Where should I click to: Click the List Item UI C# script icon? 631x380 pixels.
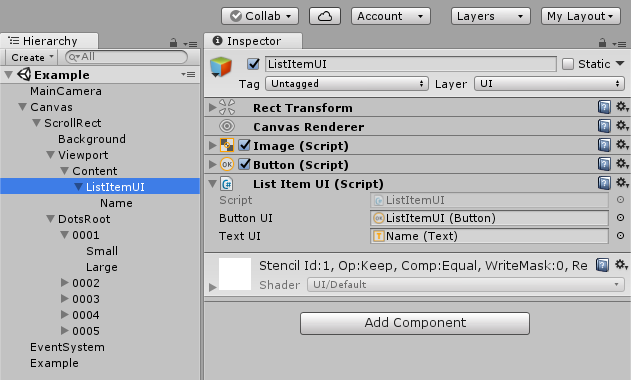pos(227,184)
